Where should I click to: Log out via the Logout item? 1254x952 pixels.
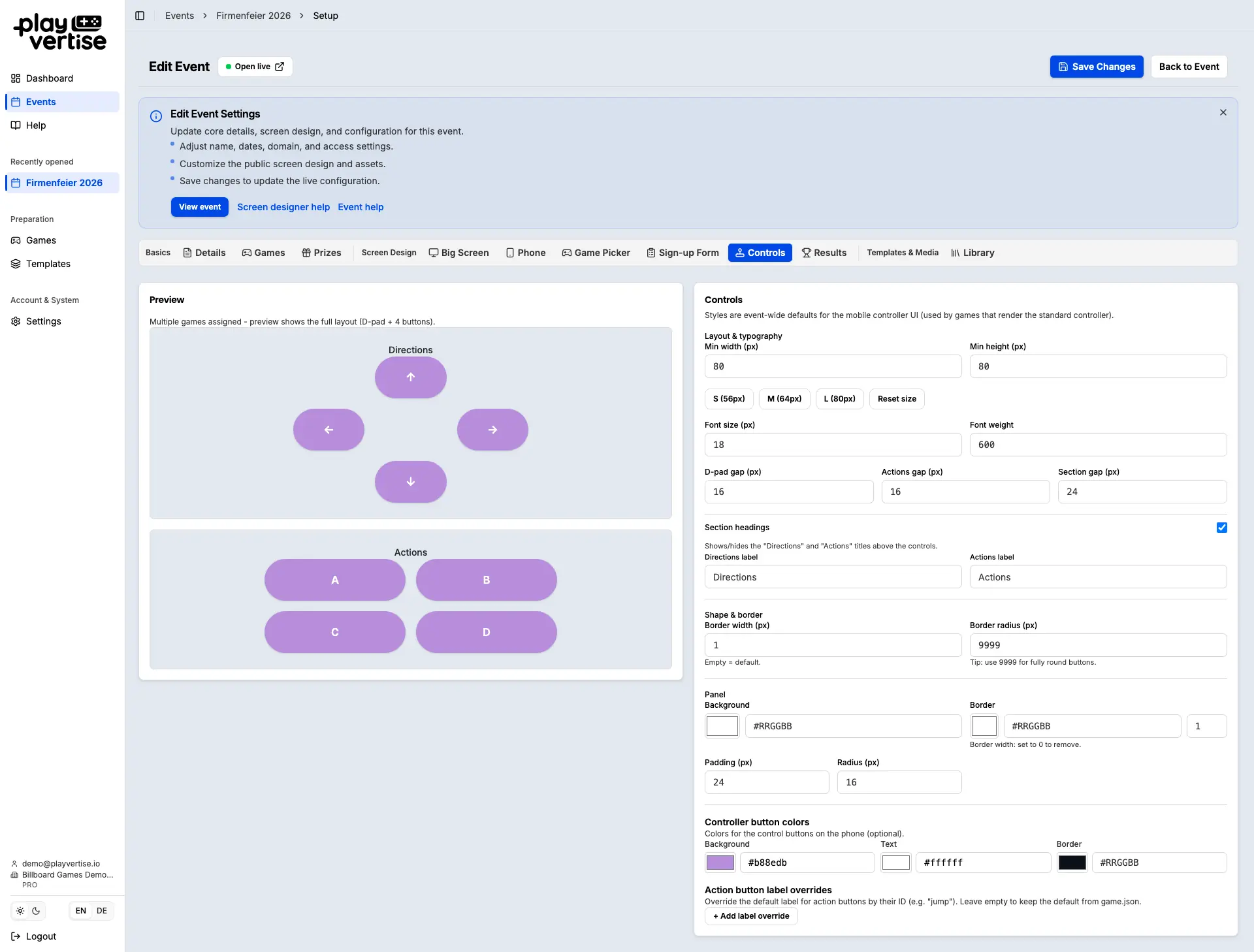click(34, 936)
